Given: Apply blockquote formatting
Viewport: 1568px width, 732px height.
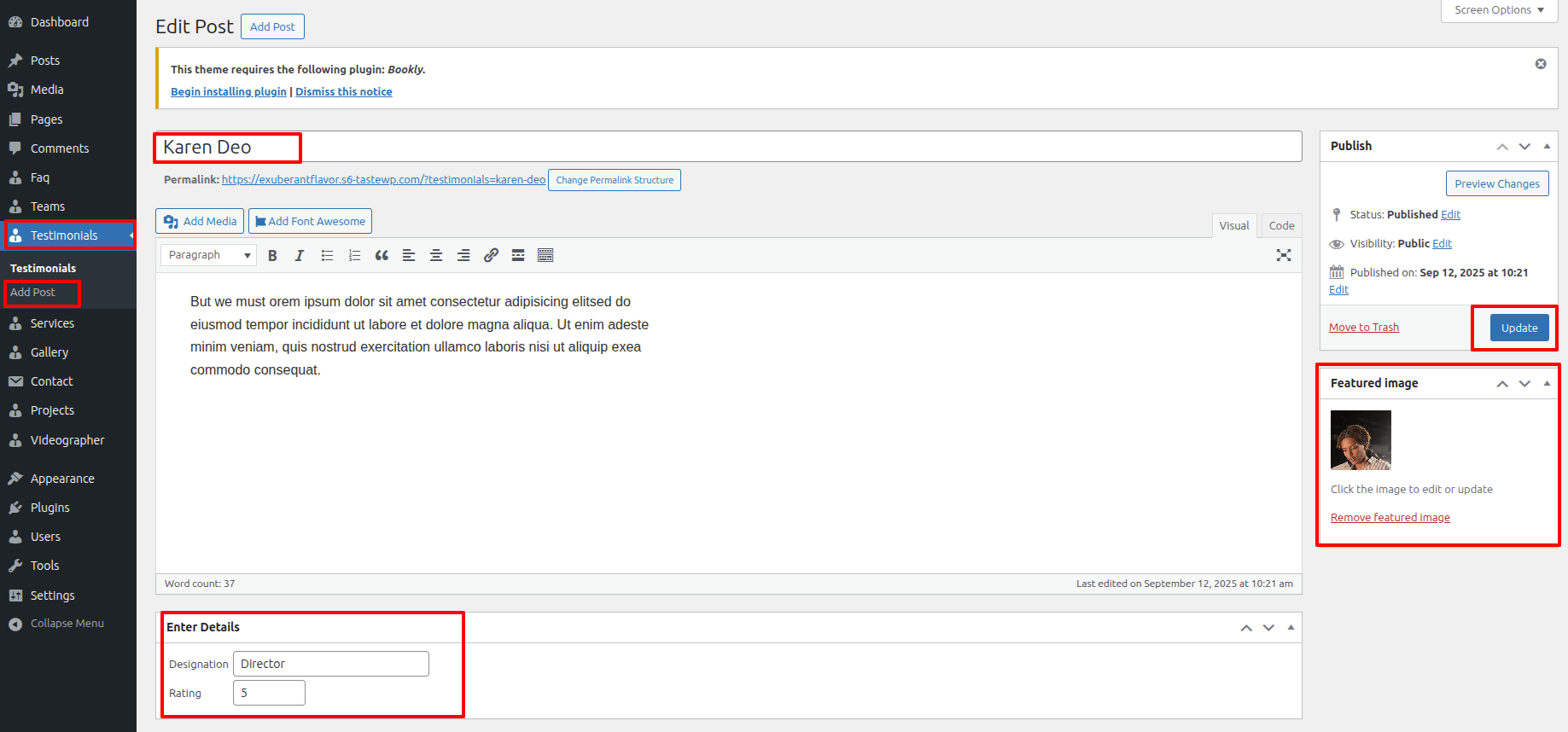Looking at the screenshot, I should pos(382,256).
